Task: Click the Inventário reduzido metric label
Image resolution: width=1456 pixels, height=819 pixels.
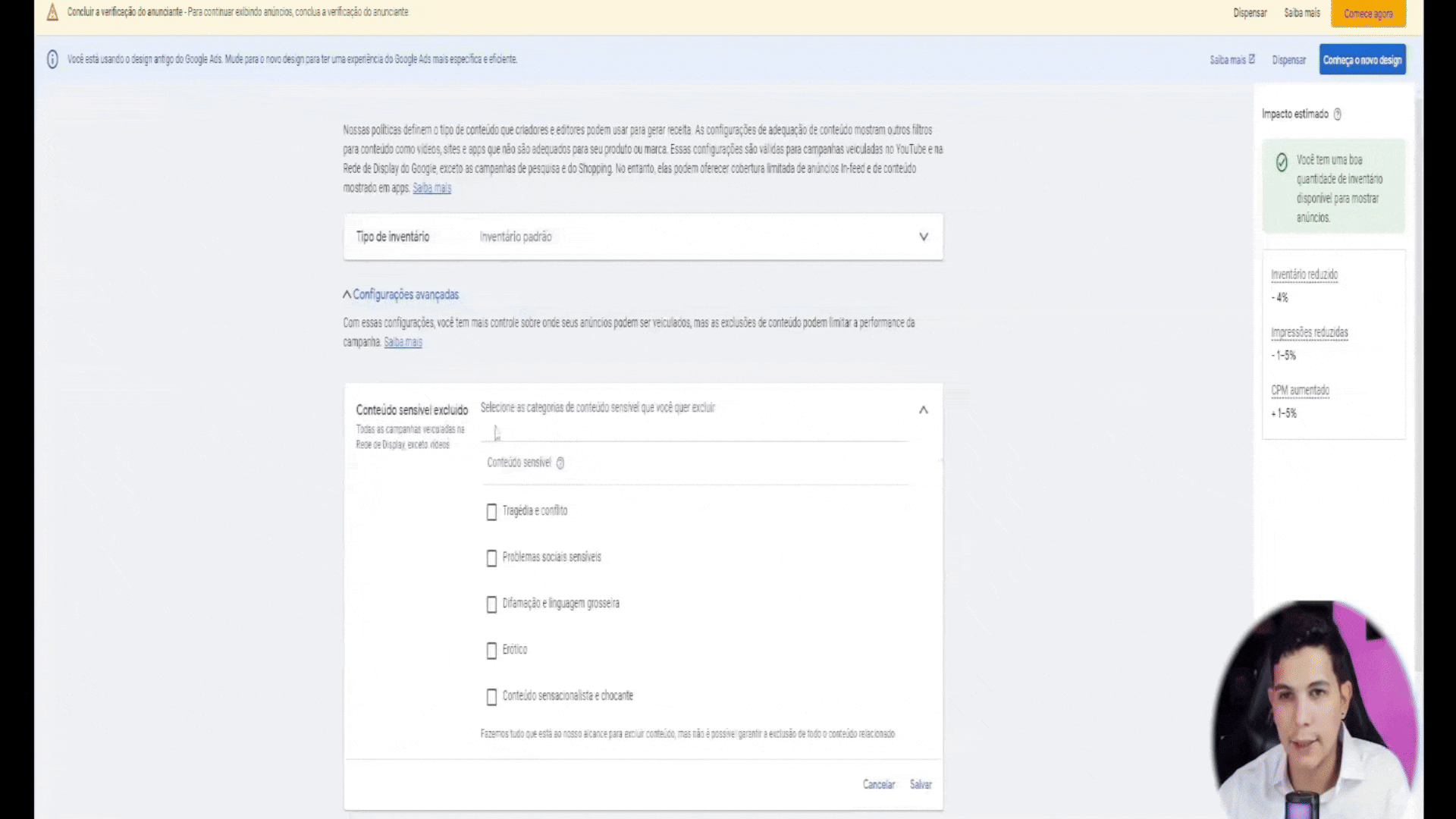Action: tap(1304, 275)
